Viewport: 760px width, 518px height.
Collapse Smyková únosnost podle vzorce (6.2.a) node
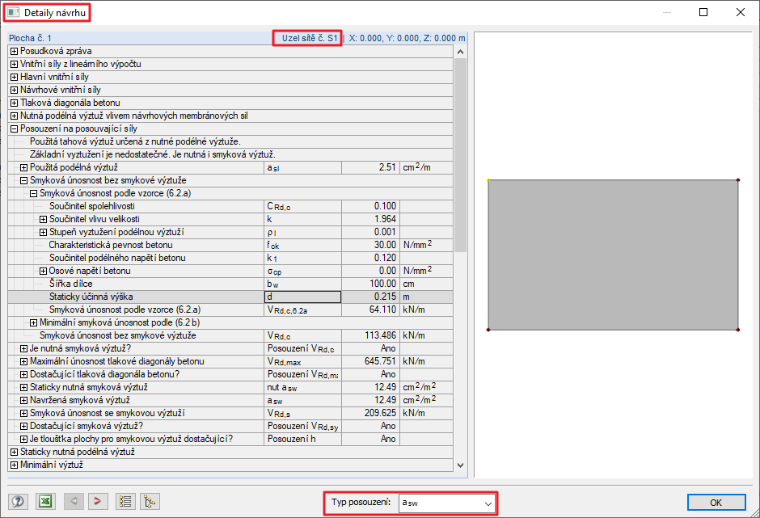click(x=33, y=193)
